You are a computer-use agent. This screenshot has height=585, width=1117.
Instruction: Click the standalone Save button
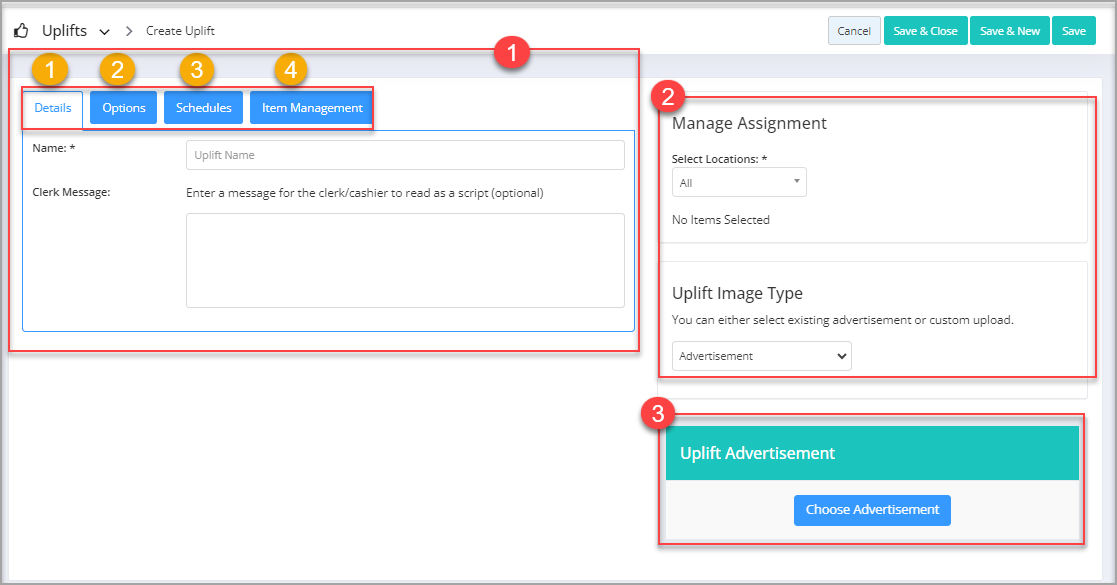pyautogui.click(x=1074, y=31)
